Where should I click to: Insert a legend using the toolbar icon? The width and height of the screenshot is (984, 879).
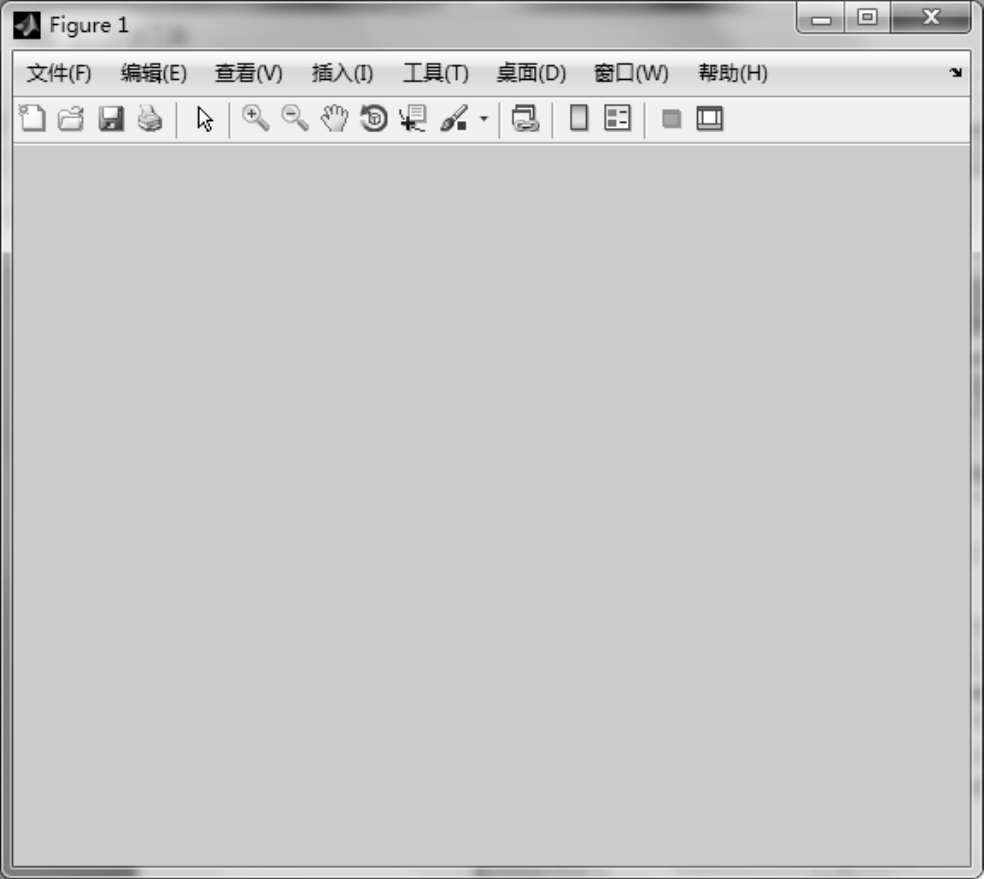point(618,119)
